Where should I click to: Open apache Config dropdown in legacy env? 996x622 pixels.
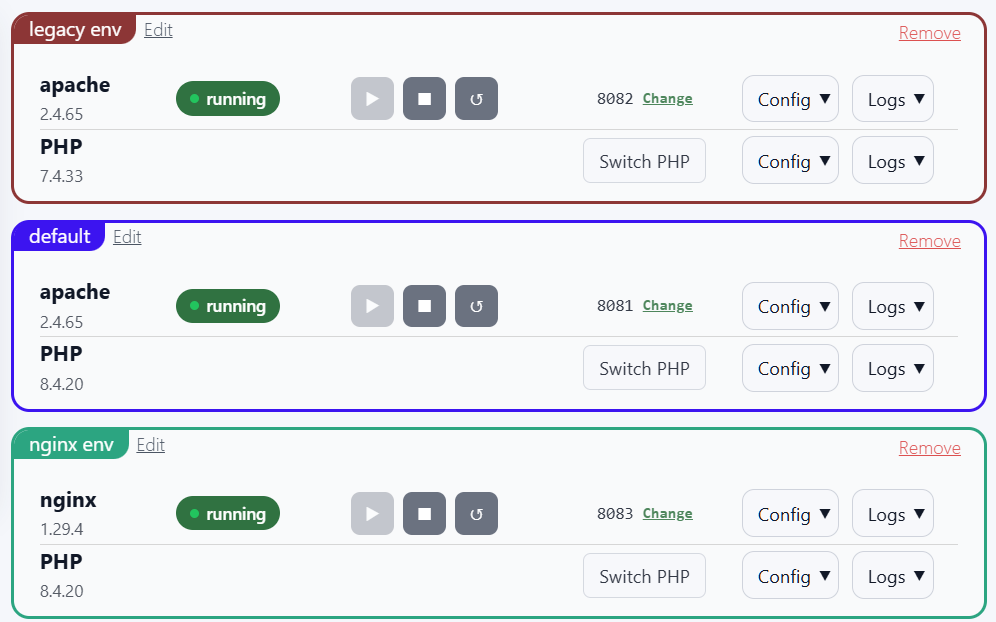tap(790, 98)
